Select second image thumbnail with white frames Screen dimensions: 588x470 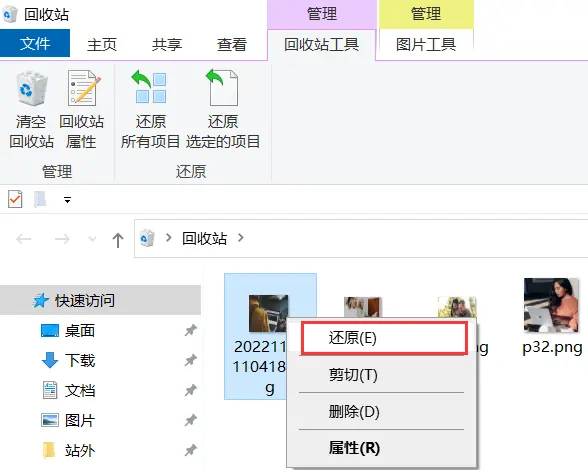(x=363, y=307)
